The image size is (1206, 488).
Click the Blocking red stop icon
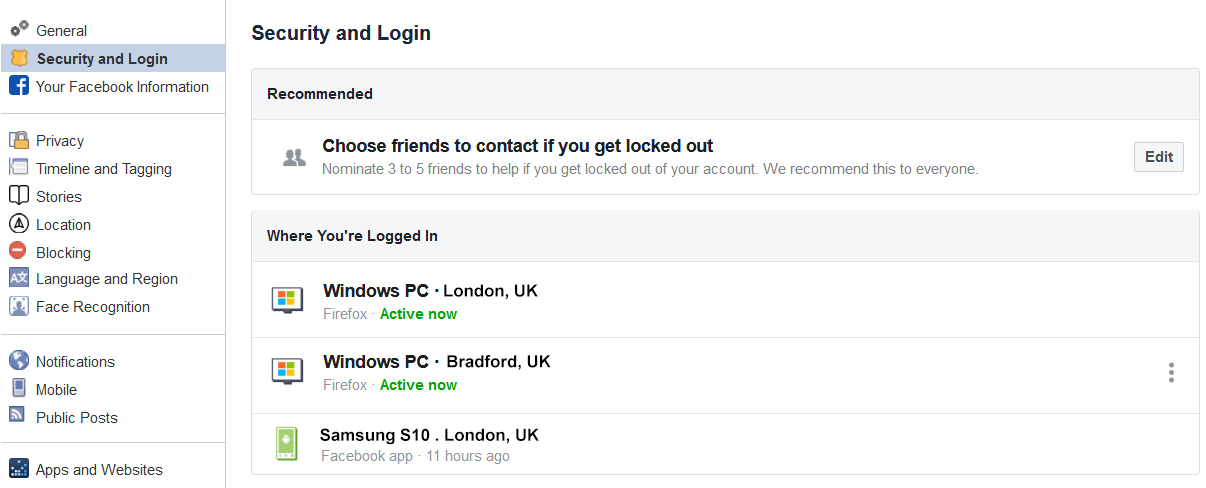[x=18, y=252]
